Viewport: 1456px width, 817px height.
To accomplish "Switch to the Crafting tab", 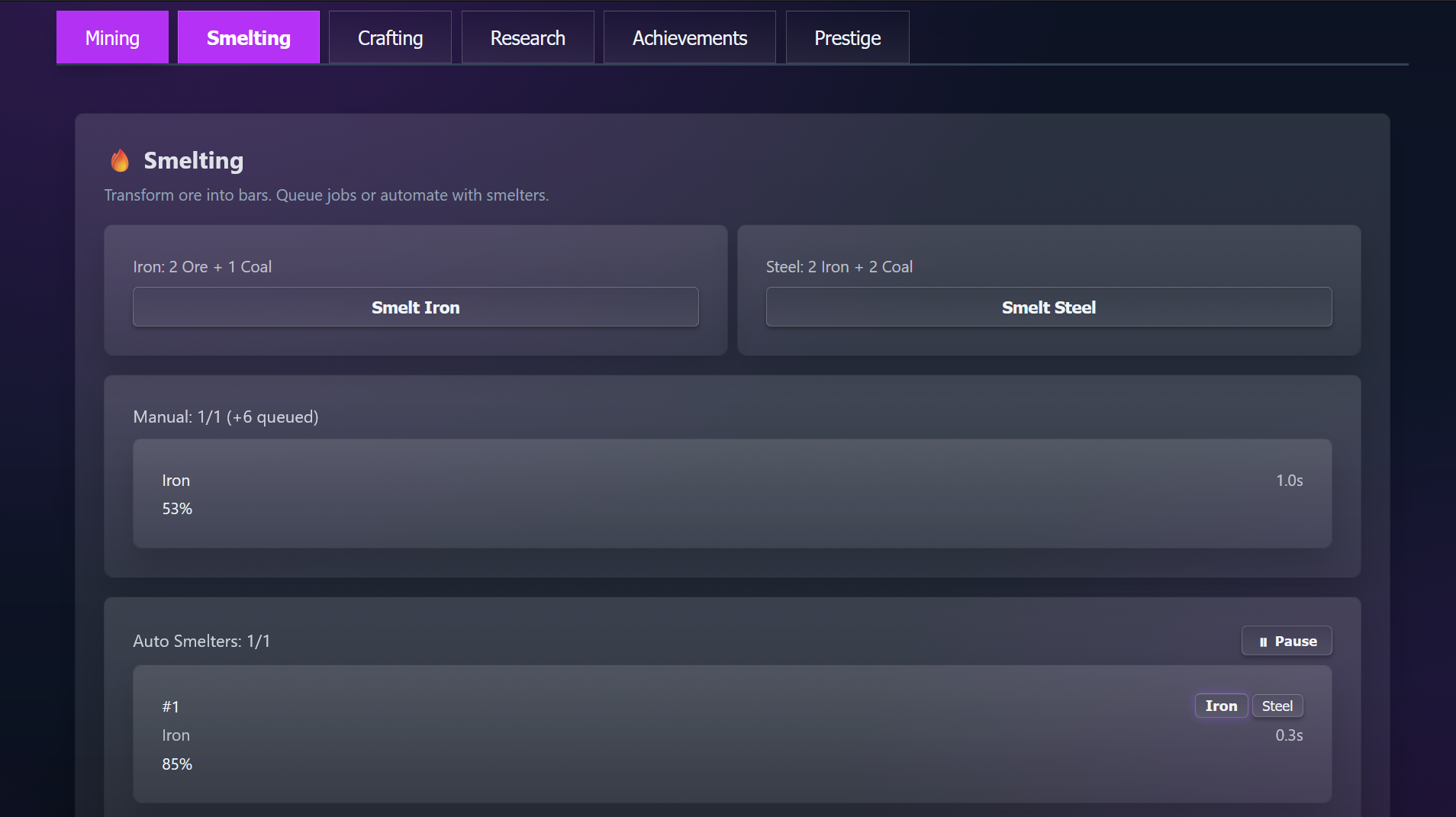I will (390, 37).
